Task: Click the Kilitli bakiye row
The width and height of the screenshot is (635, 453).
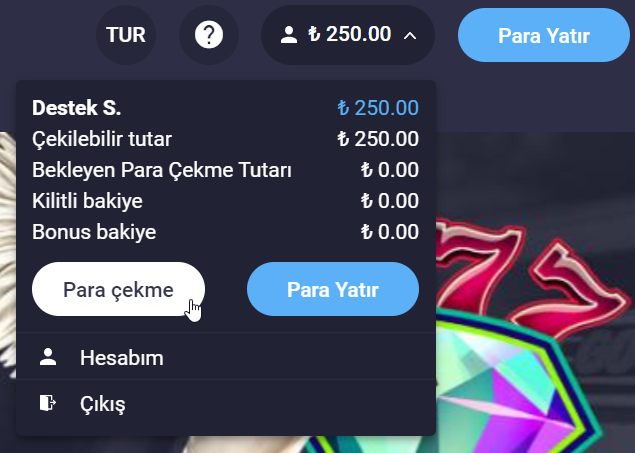Action: [225, 201]
